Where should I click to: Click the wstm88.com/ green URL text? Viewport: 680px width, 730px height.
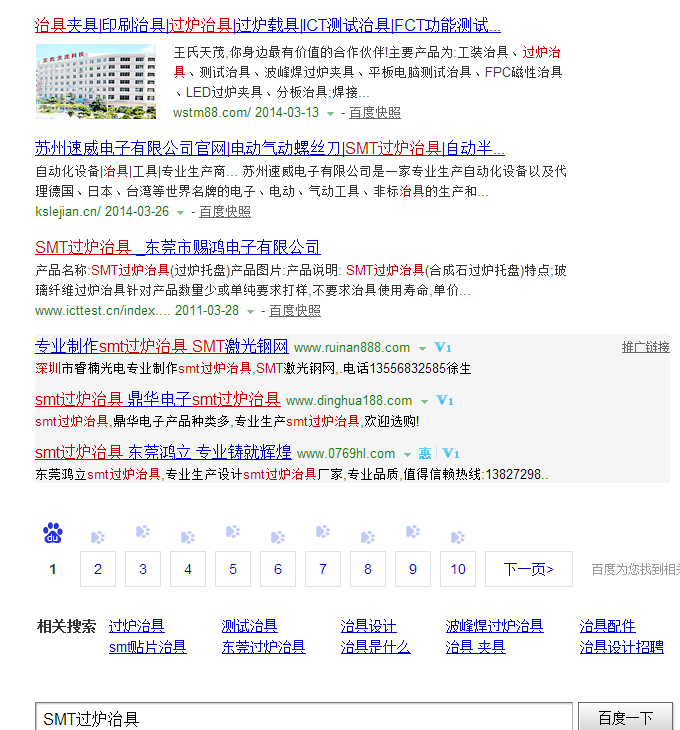tap(212, 113)
